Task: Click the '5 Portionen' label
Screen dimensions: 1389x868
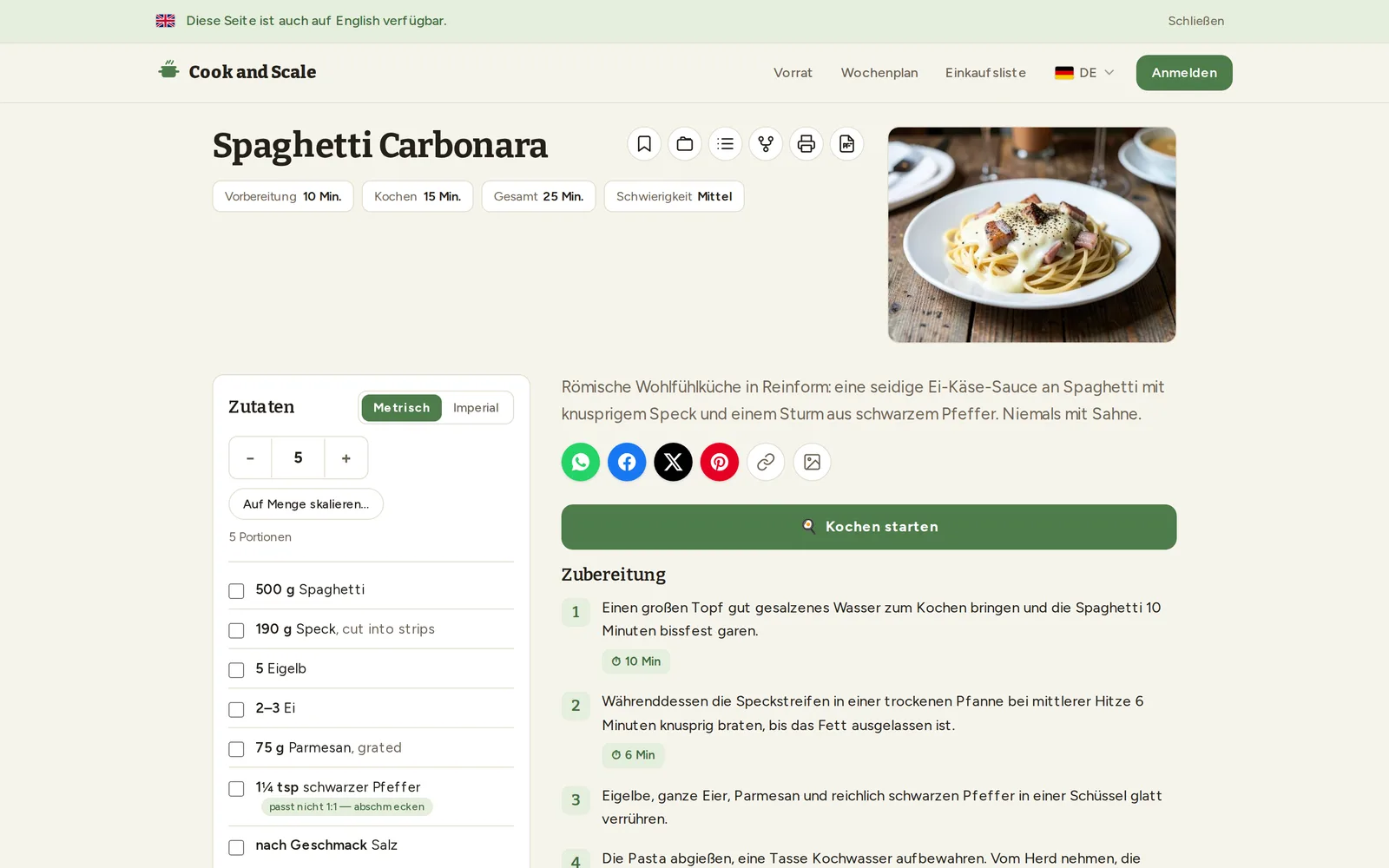Action: pos(260,537)
